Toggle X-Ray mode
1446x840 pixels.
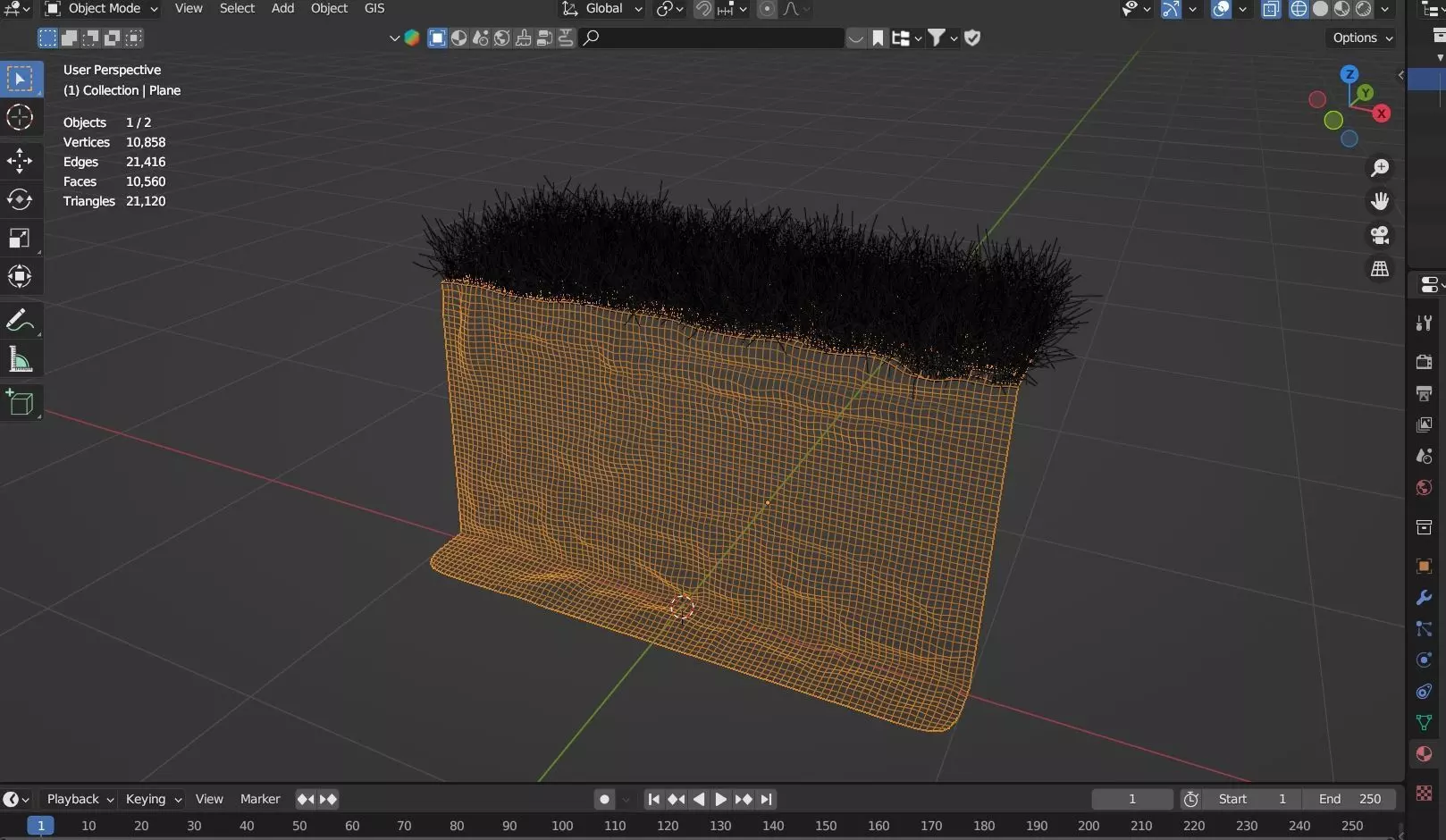click(1271, 9)
